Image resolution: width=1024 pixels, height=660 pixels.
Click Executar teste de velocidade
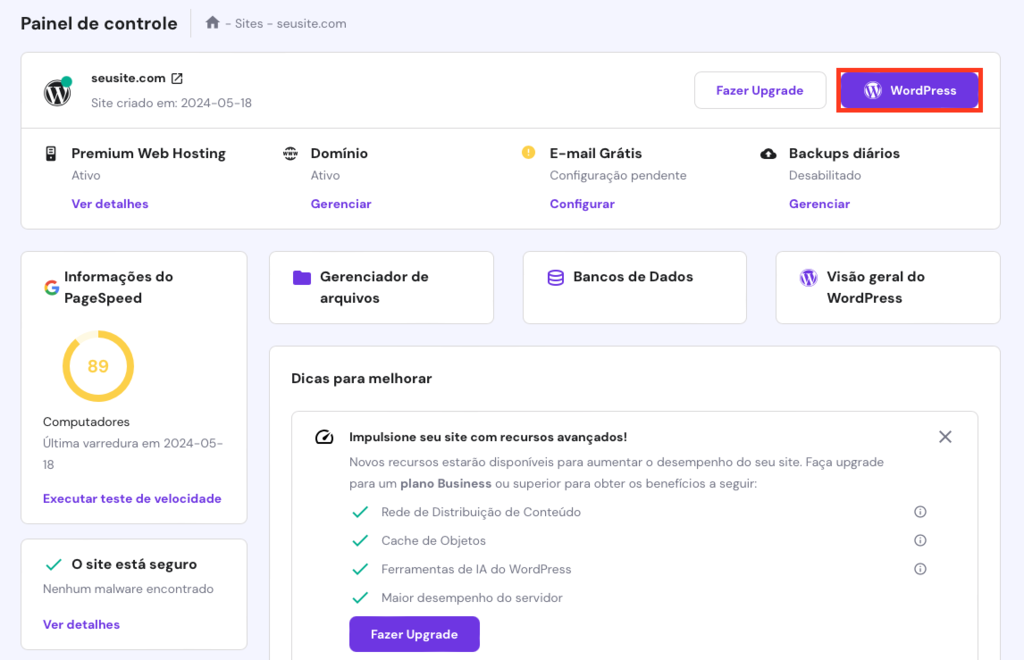(x=132, y=498)
